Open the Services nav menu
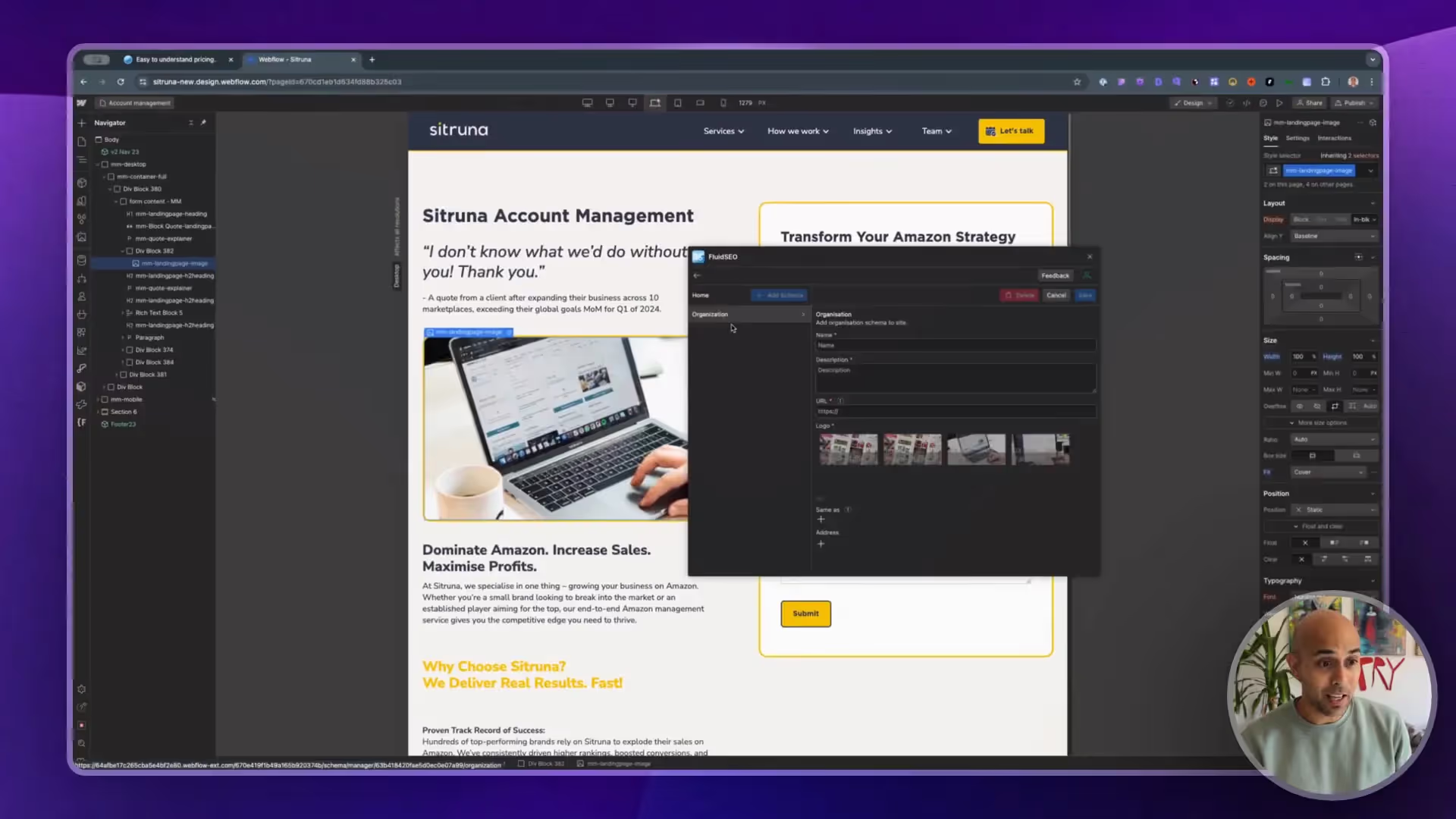The width and height of the screenshot is (1456, 819). (x=723, y=131)
